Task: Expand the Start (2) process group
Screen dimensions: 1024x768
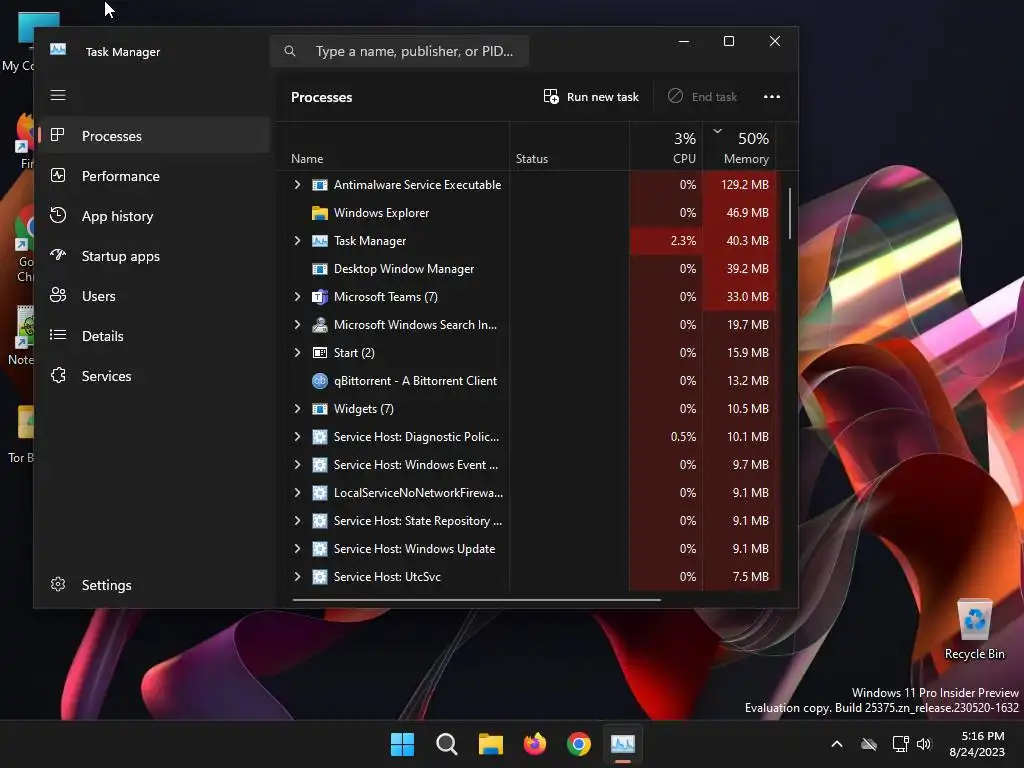Action: tap(297, 353)
